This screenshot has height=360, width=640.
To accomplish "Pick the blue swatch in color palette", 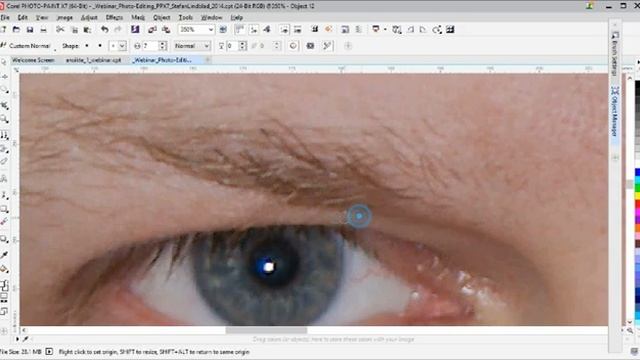I will (x=637, y=173).
